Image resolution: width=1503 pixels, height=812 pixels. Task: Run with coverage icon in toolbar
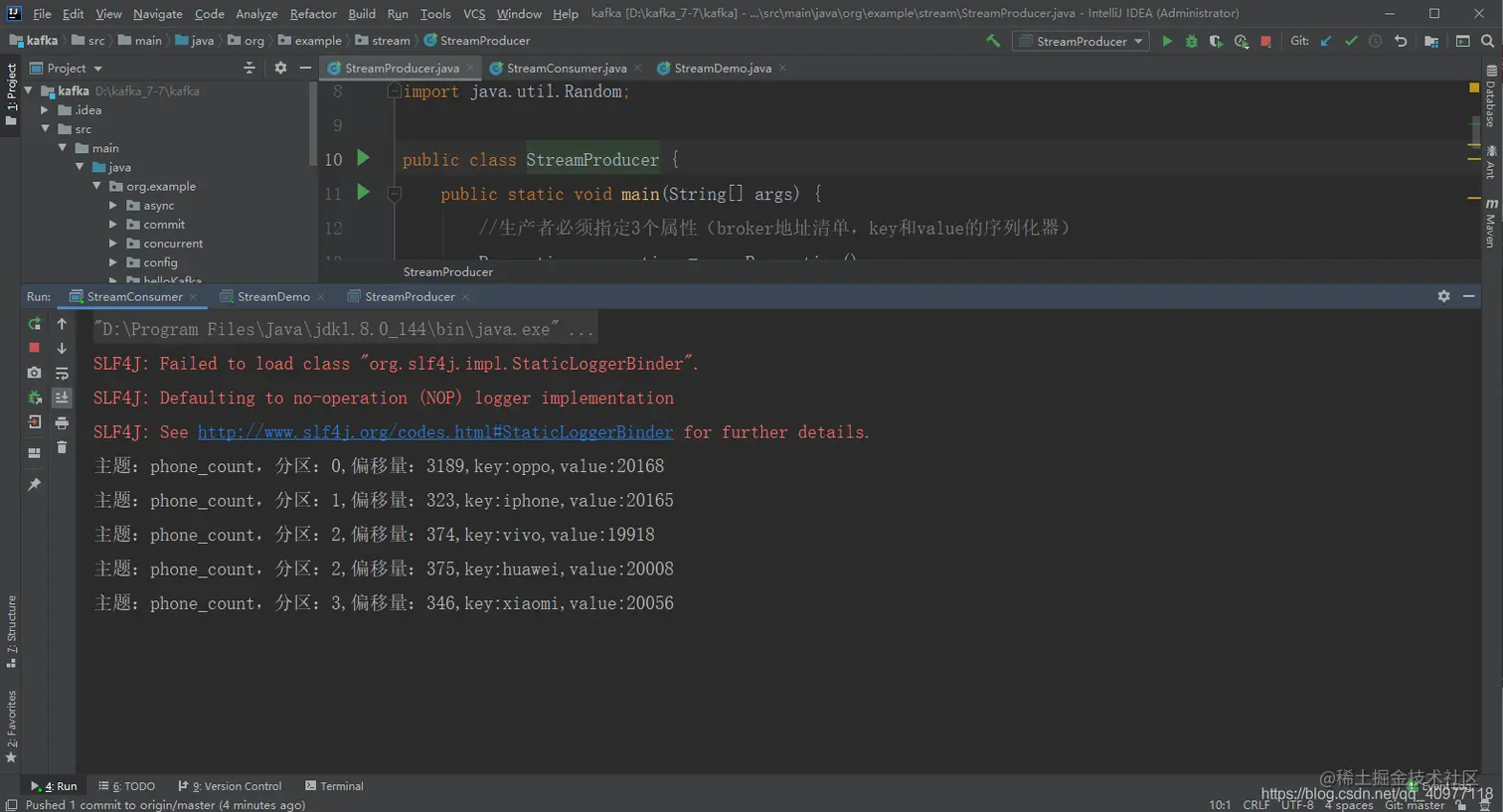click(x=1216, y=41)
